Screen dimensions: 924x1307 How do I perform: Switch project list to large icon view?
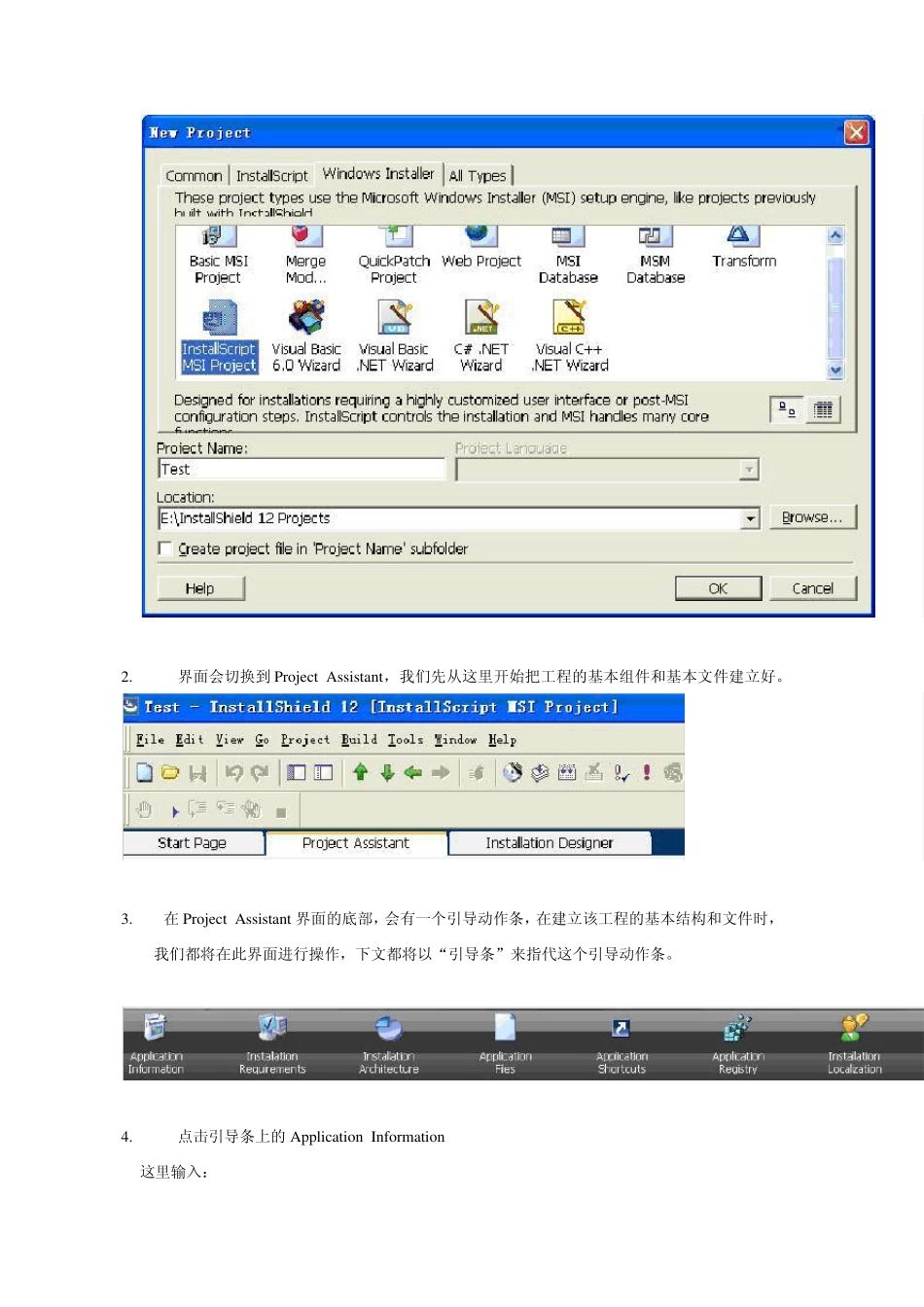[x=787, y=410]
